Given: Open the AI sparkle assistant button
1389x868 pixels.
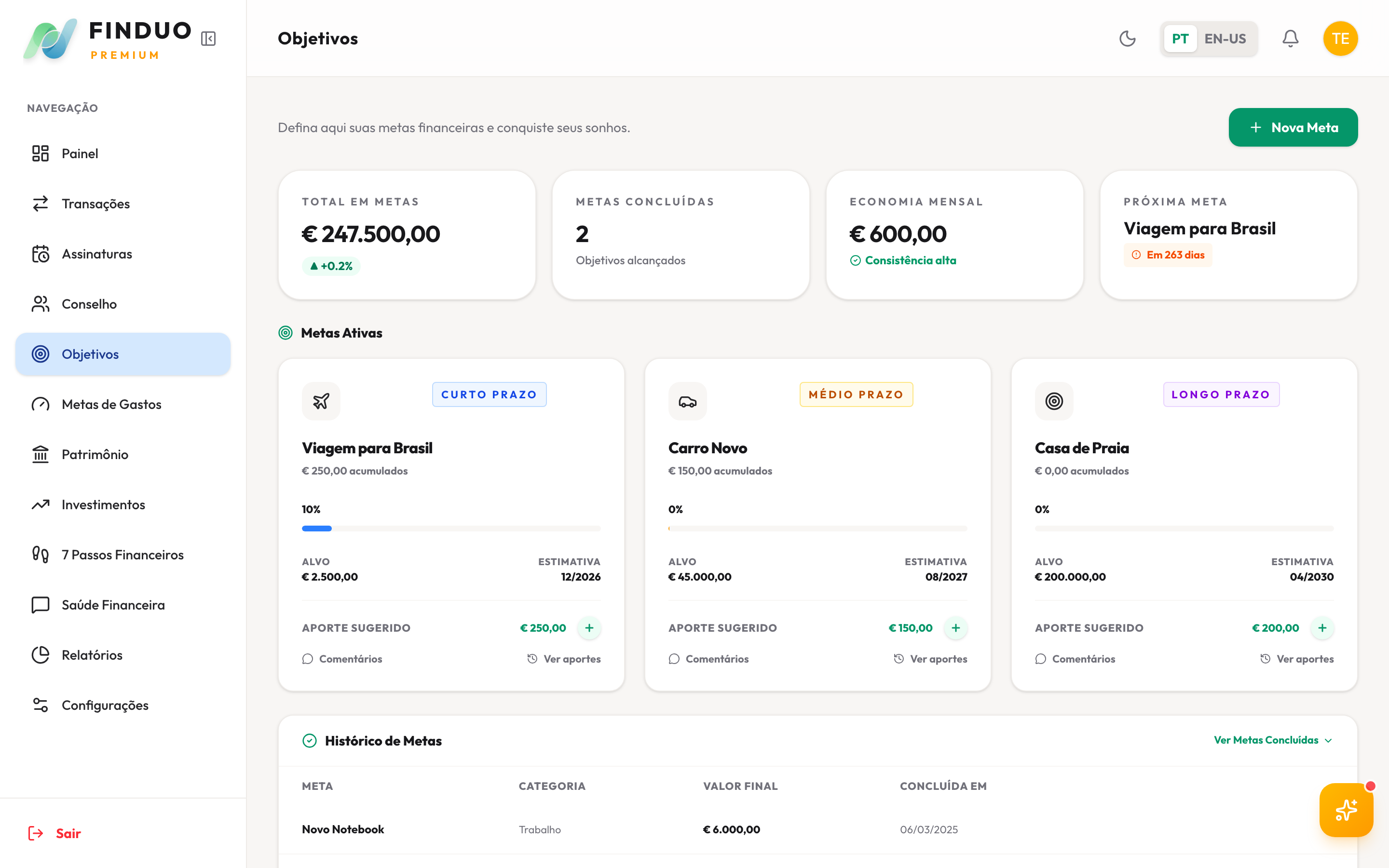Looking at the screenshot, I should click(x=1346, y=810).
